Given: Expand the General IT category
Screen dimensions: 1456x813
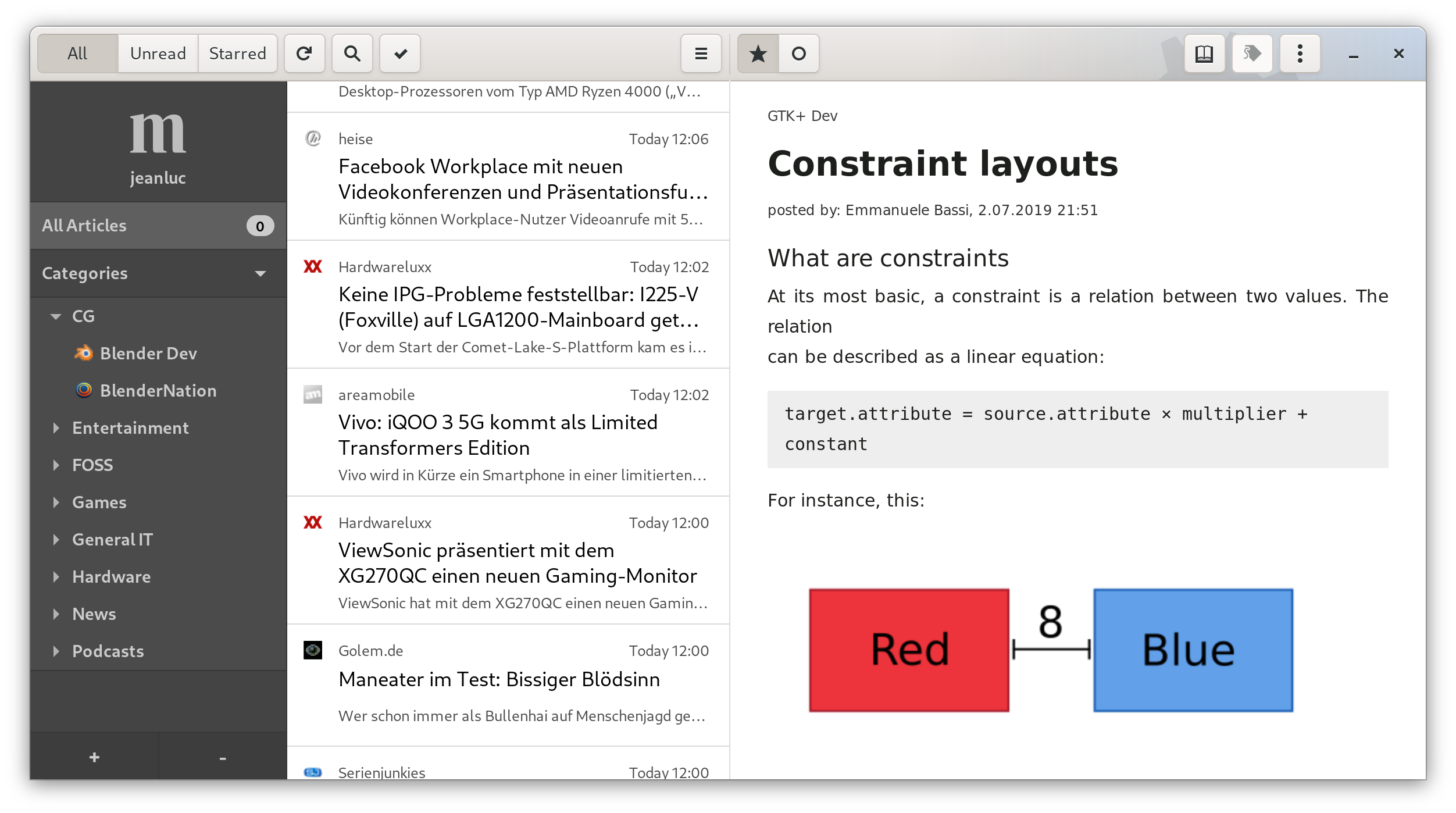Looking at the screenshot, I should [56, 540].
